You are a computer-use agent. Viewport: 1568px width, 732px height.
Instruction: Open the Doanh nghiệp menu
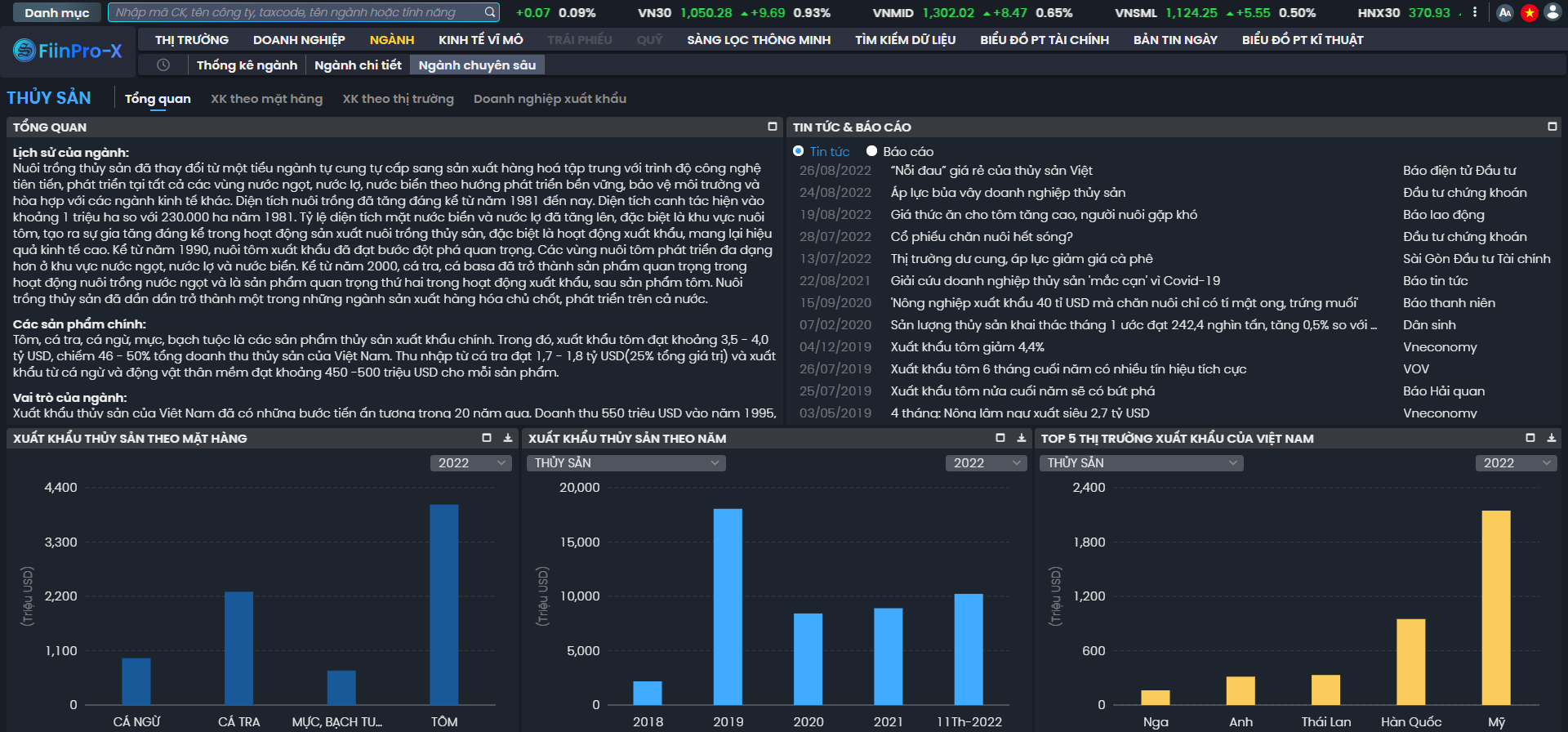pyautogui.click(x=299, y=40)
